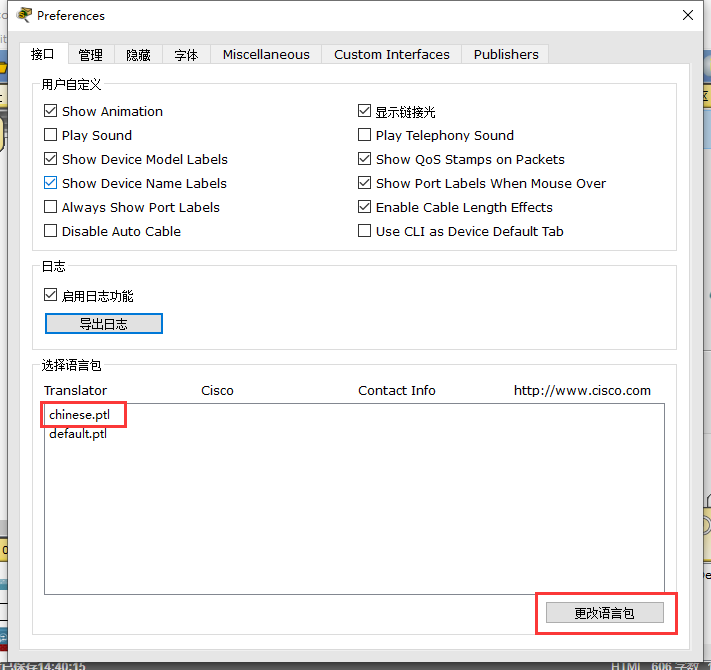Enable the Play Sound checkbox
Image resolution: width=711 pixels, height=670 pixels.
pos(50,135)
